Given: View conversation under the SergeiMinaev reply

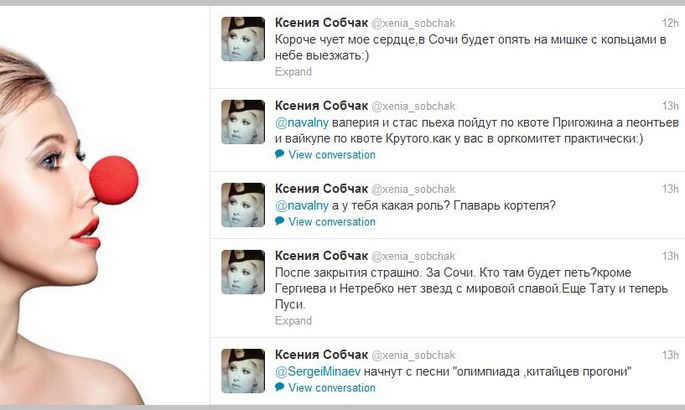Looking at the screenshot, I should point(332,388).
